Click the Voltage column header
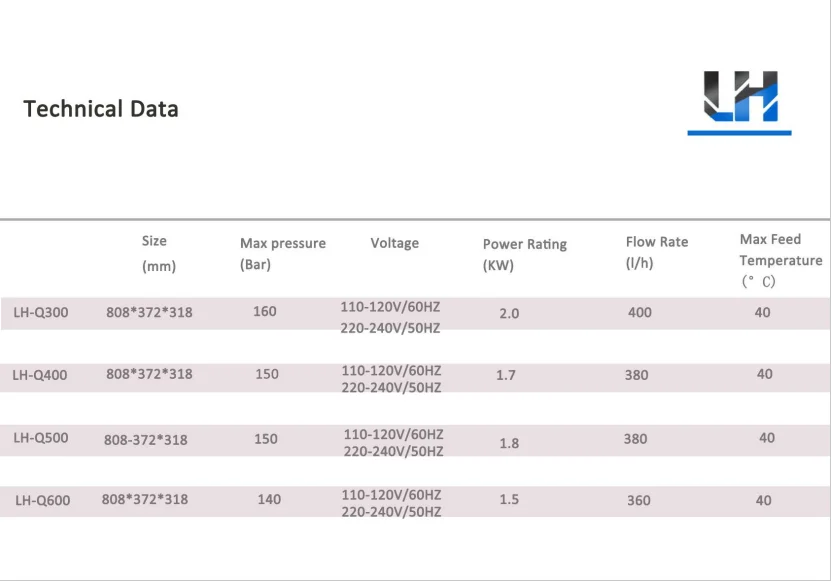This screenshot has height=581, width=831. pos(394,243)
